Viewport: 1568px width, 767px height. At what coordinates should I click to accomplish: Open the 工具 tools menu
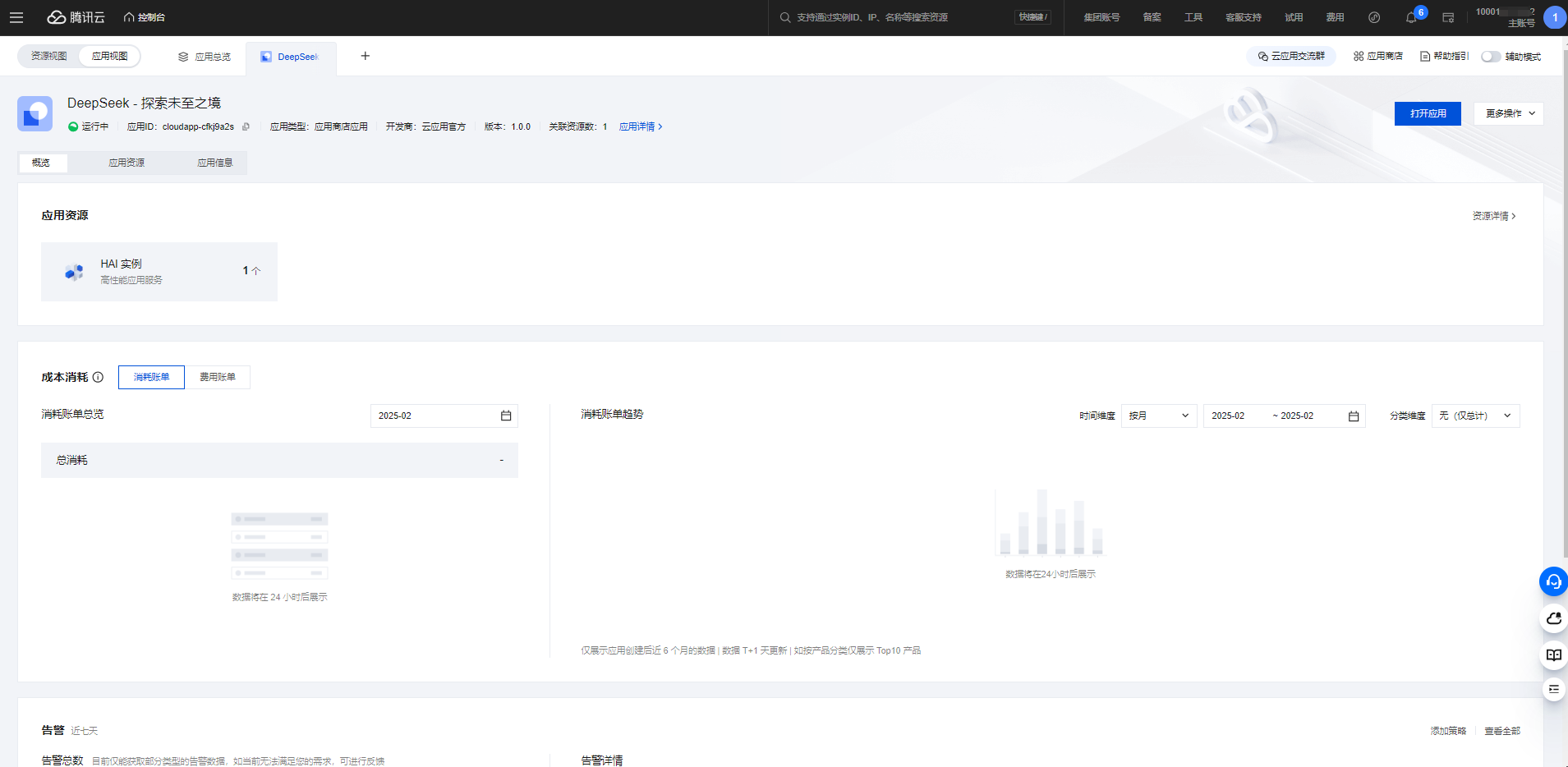click(x=1193, y=17)
